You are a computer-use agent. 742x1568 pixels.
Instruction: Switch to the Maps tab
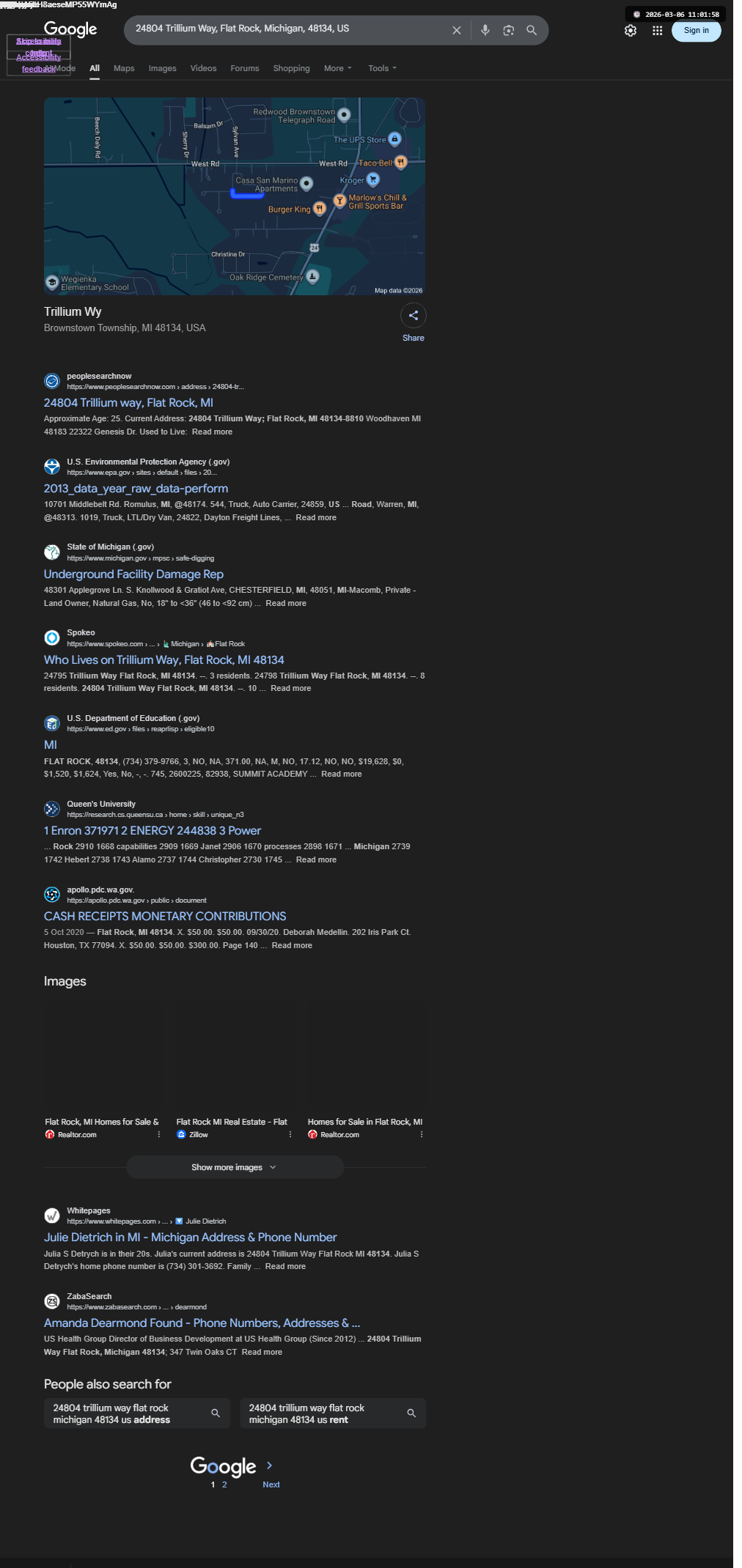(x=124, y=68)
